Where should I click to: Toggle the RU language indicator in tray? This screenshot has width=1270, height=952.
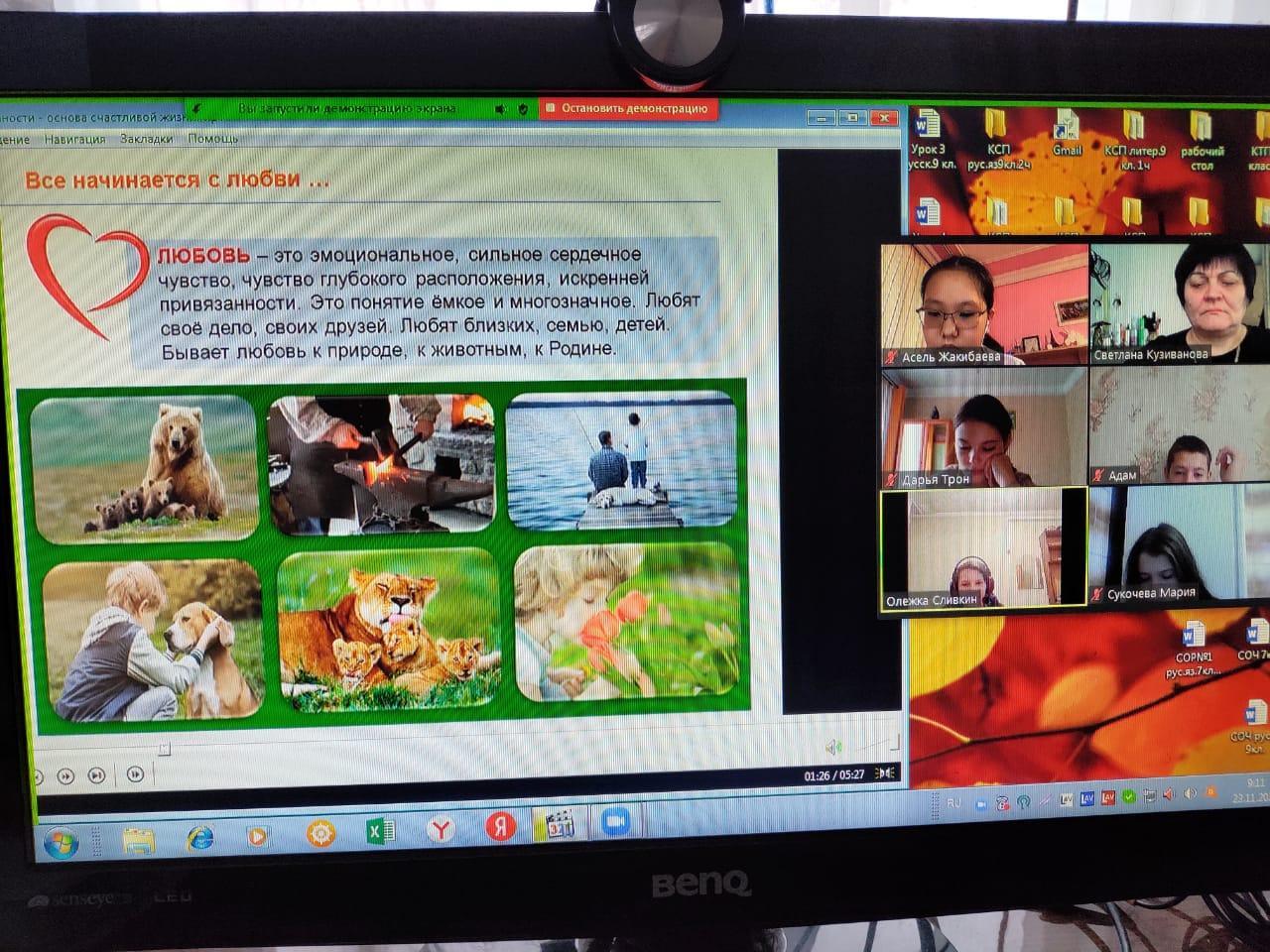pyautogui.click(x=953, y=803)
